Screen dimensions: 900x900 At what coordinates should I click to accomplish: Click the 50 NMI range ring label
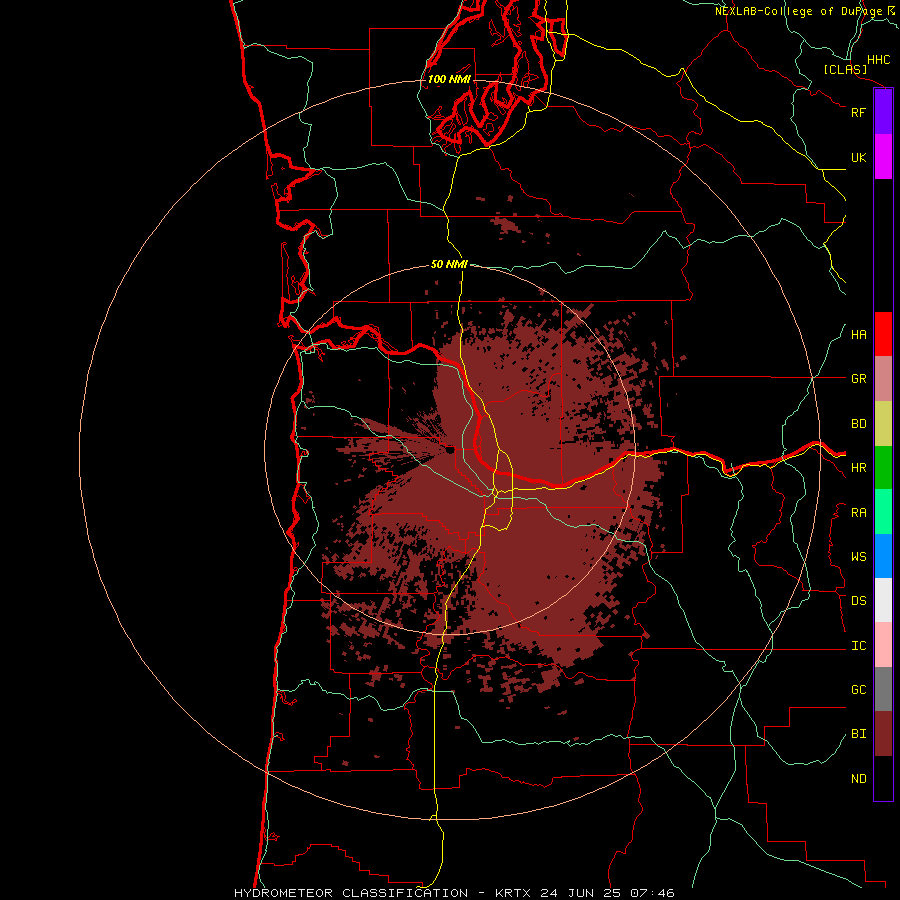tap(449, 264)
